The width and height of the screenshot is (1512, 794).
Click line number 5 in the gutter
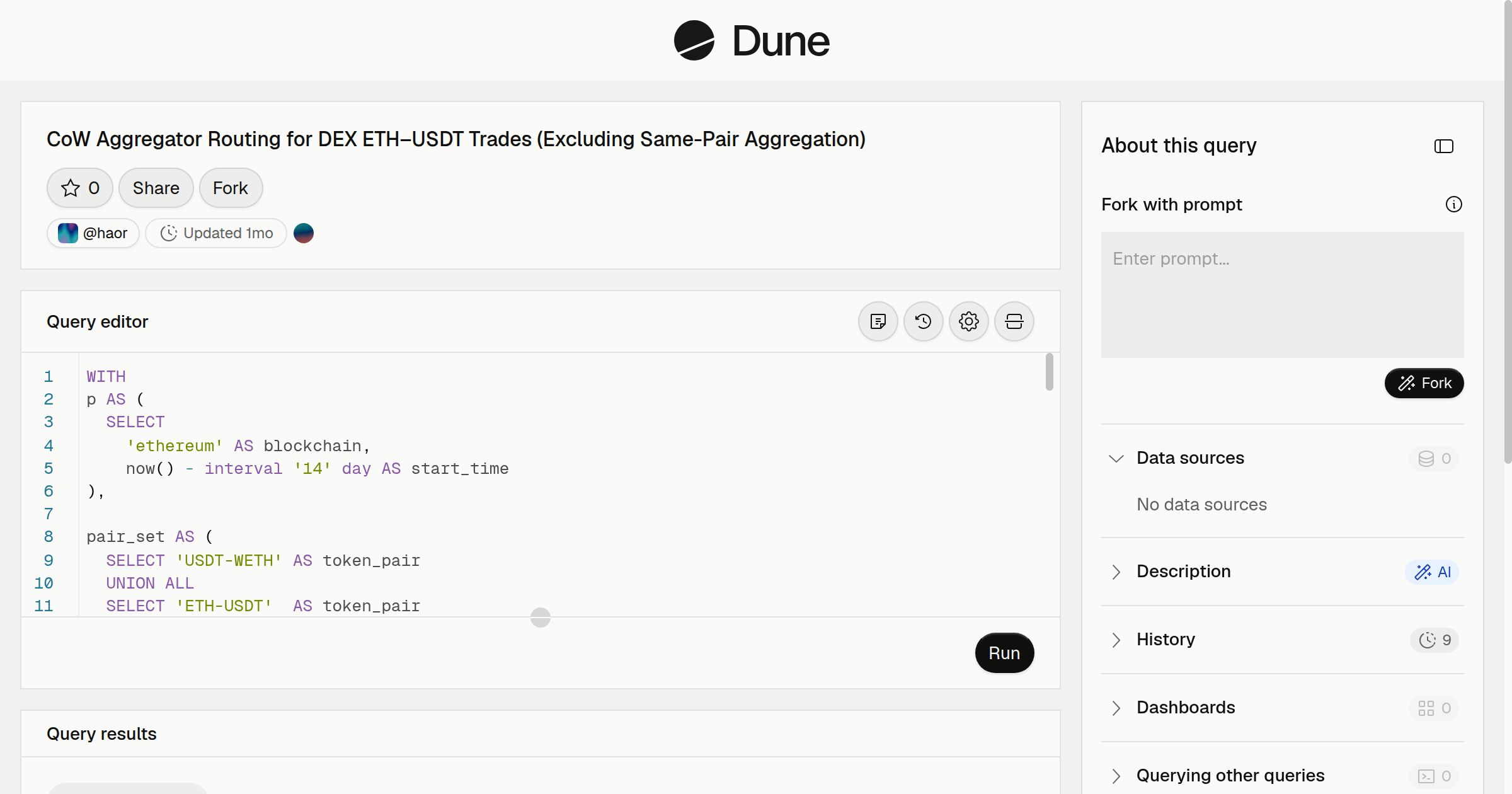(x=49, y=468)
